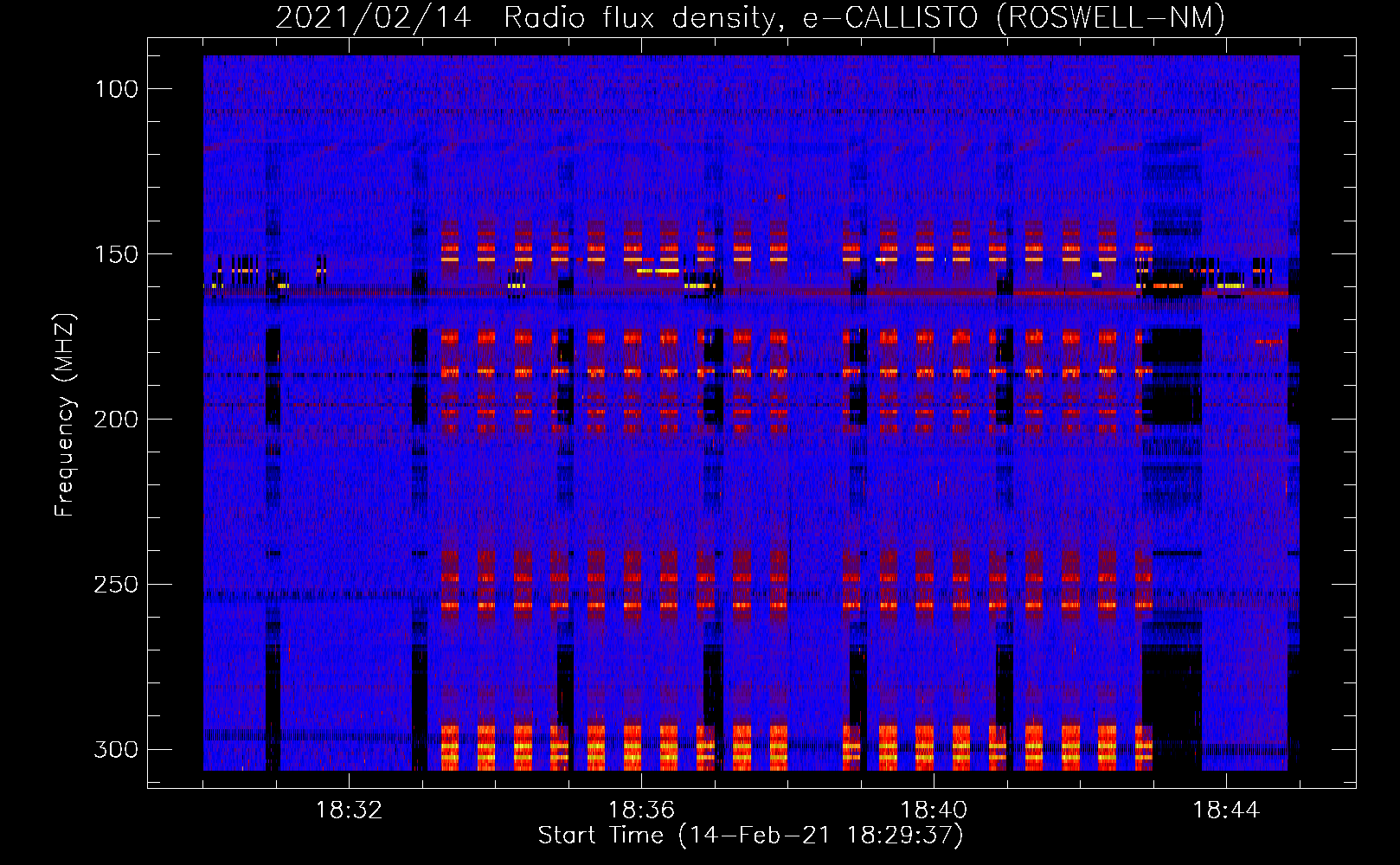
Task: Select the 200 frequency tick label
Action: pos(116,420)
